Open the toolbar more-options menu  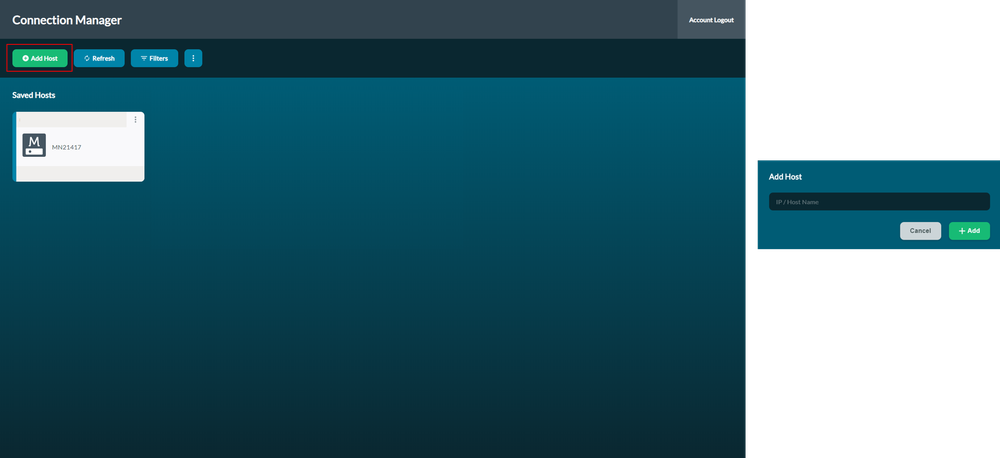[193, 58]
